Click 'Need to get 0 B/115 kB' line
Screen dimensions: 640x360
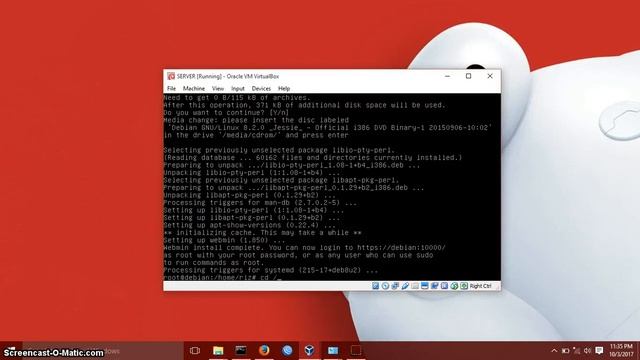237,98
